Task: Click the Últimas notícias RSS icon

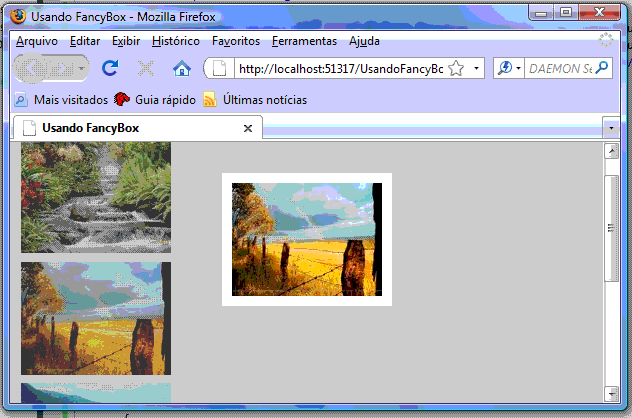Action: click(210, 100)
